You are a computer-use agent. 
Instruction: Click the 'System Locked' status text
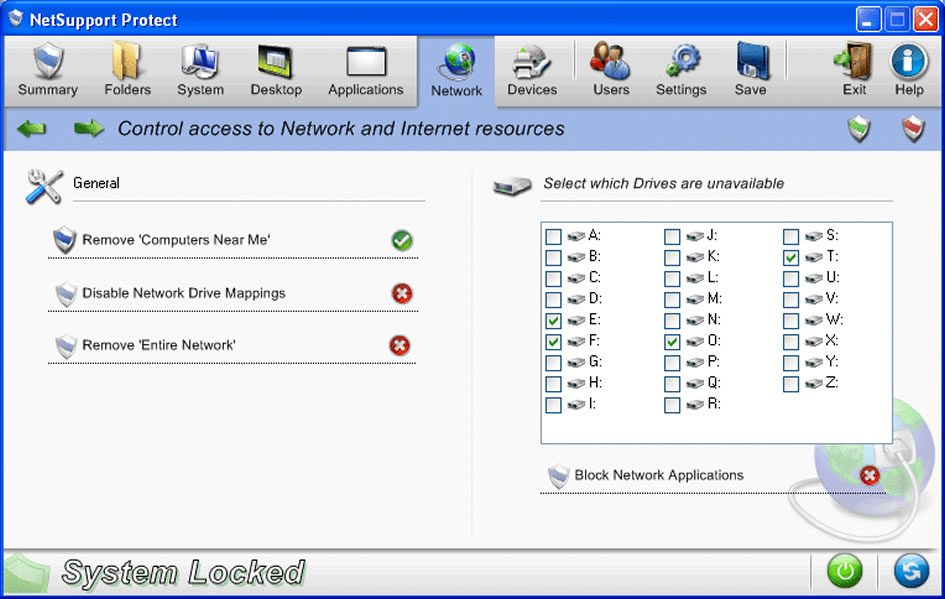point(183,571)
